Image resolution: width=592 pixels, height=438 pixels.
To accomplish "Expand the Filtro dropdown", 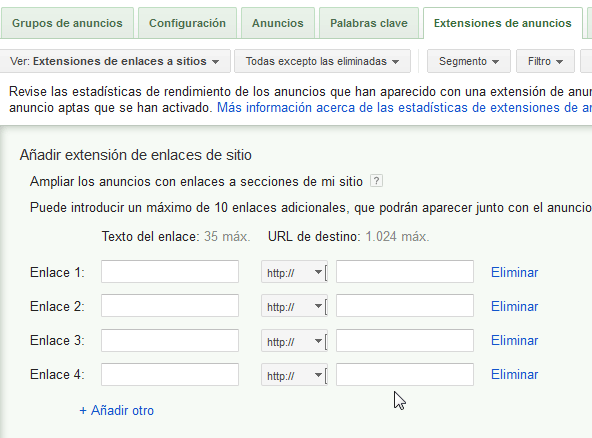I will (x=545, y=61).
